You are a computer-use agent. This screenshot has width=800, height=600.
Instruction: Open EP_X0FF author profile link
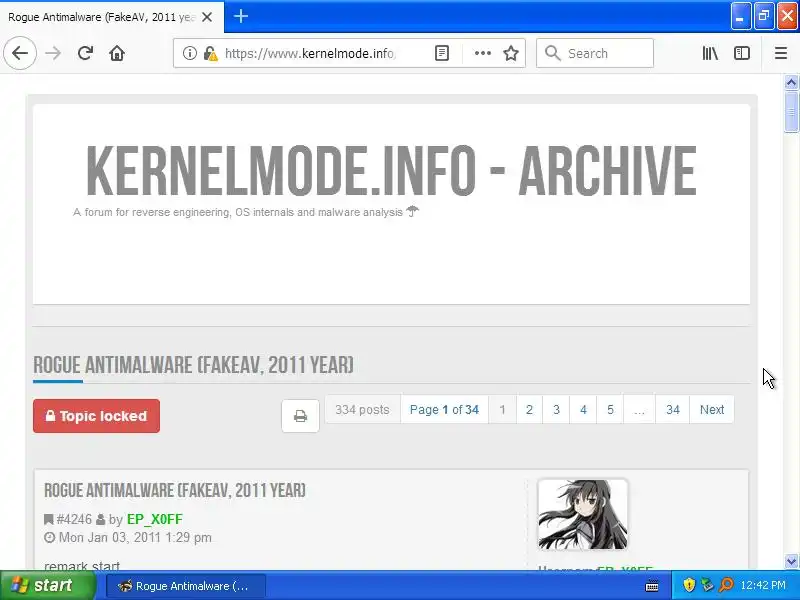pos(155,519)
